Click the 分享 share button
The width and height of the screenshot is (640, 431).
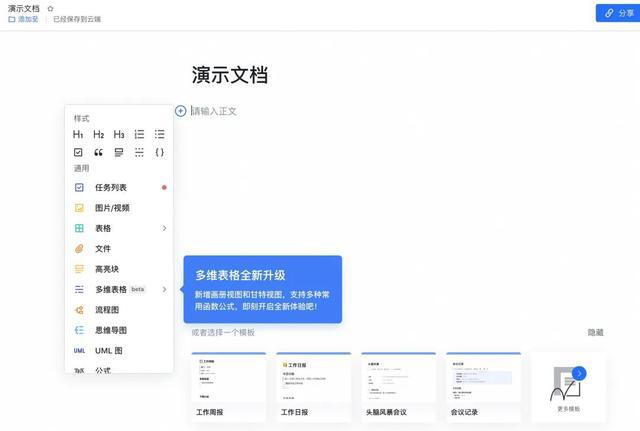[x=618, y=13]
